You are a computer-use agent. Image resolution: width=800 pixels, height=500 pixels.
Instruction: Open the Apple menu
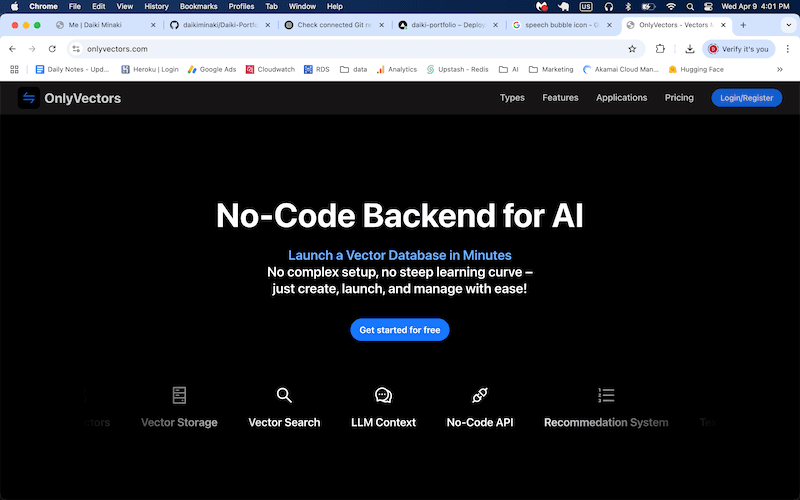click(14, 6)
